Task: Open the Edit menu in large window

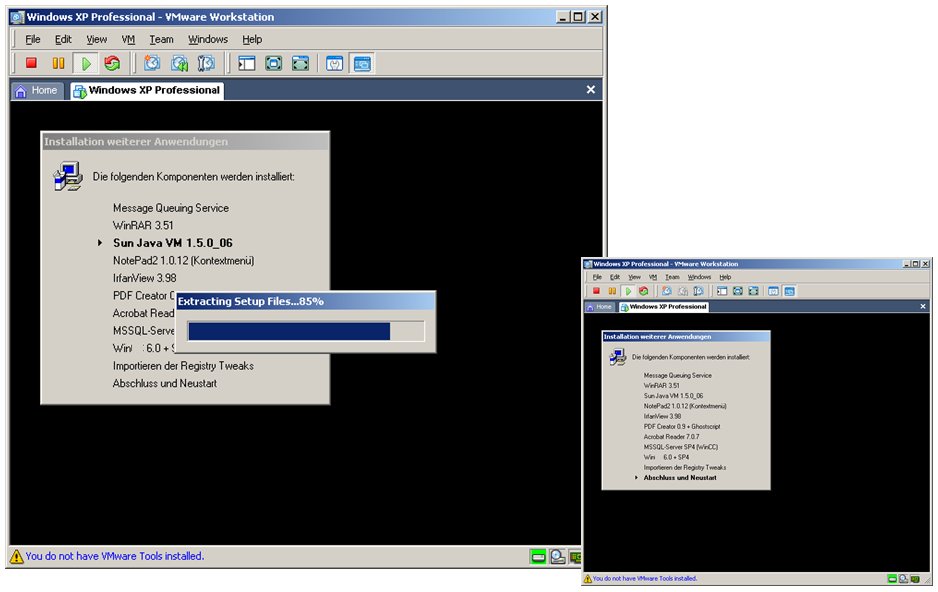Action: pos(63,39)
